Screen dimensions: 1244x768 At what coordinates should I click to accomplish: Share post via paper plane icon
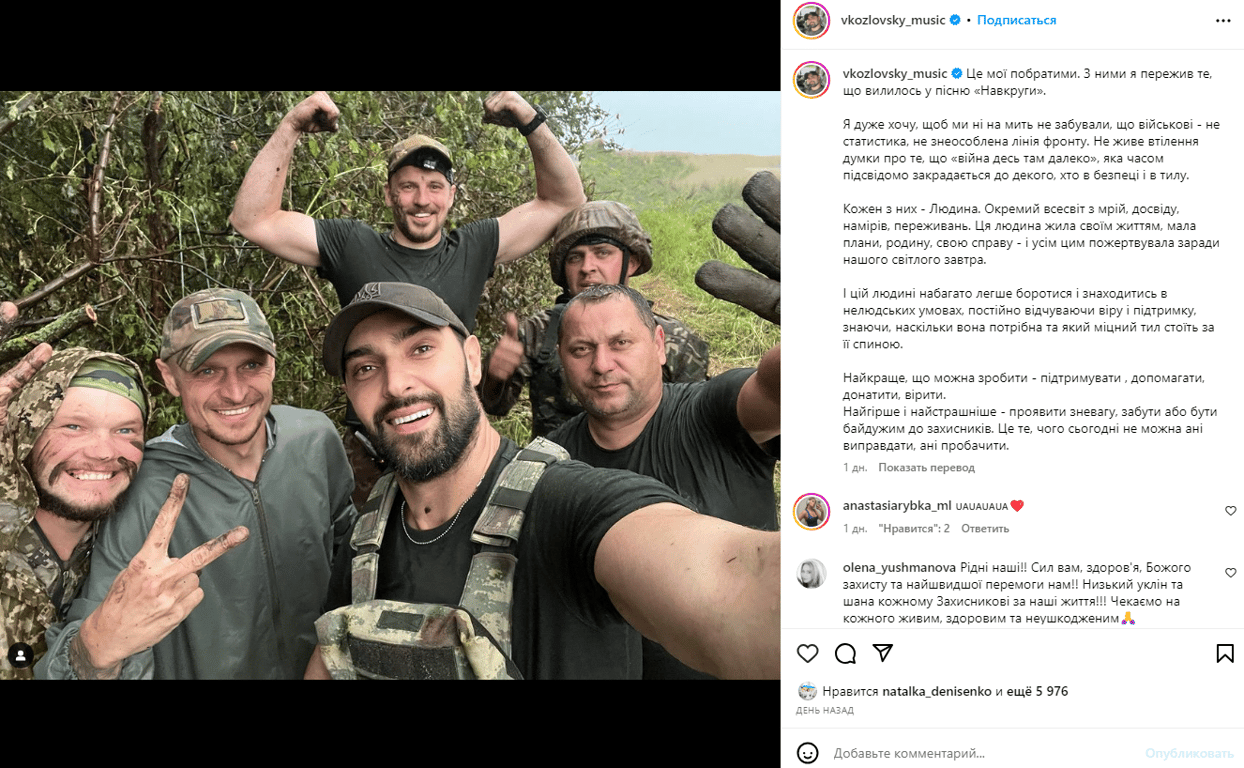883,653
